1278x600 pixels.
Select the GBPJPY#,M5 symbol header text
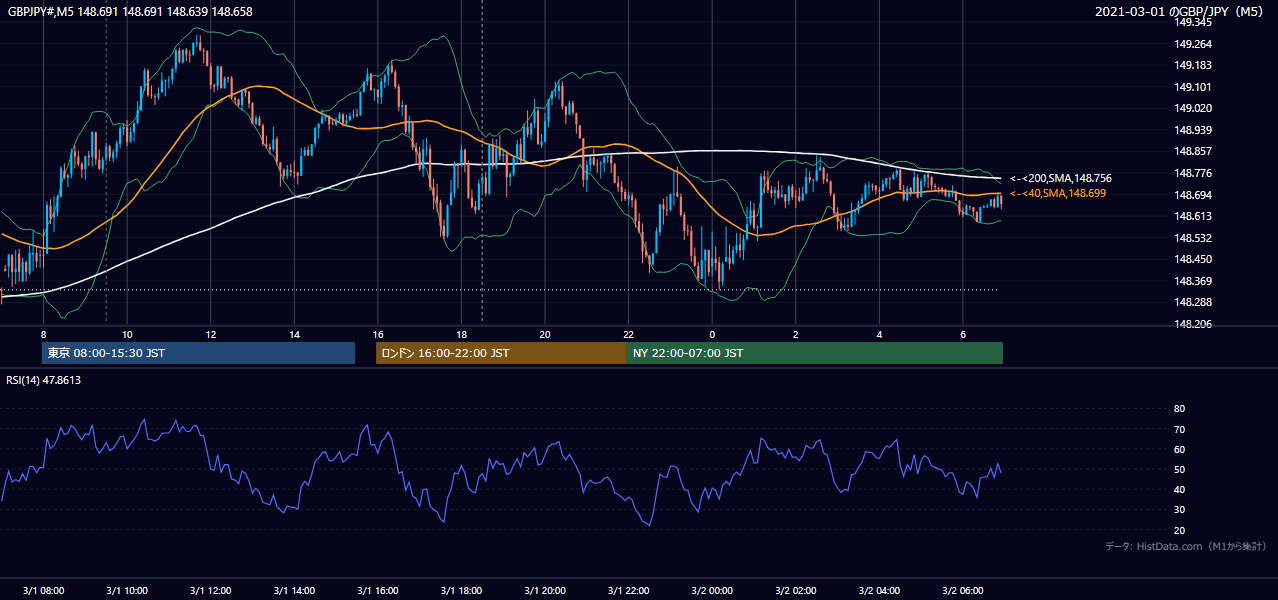click(42, 11)
